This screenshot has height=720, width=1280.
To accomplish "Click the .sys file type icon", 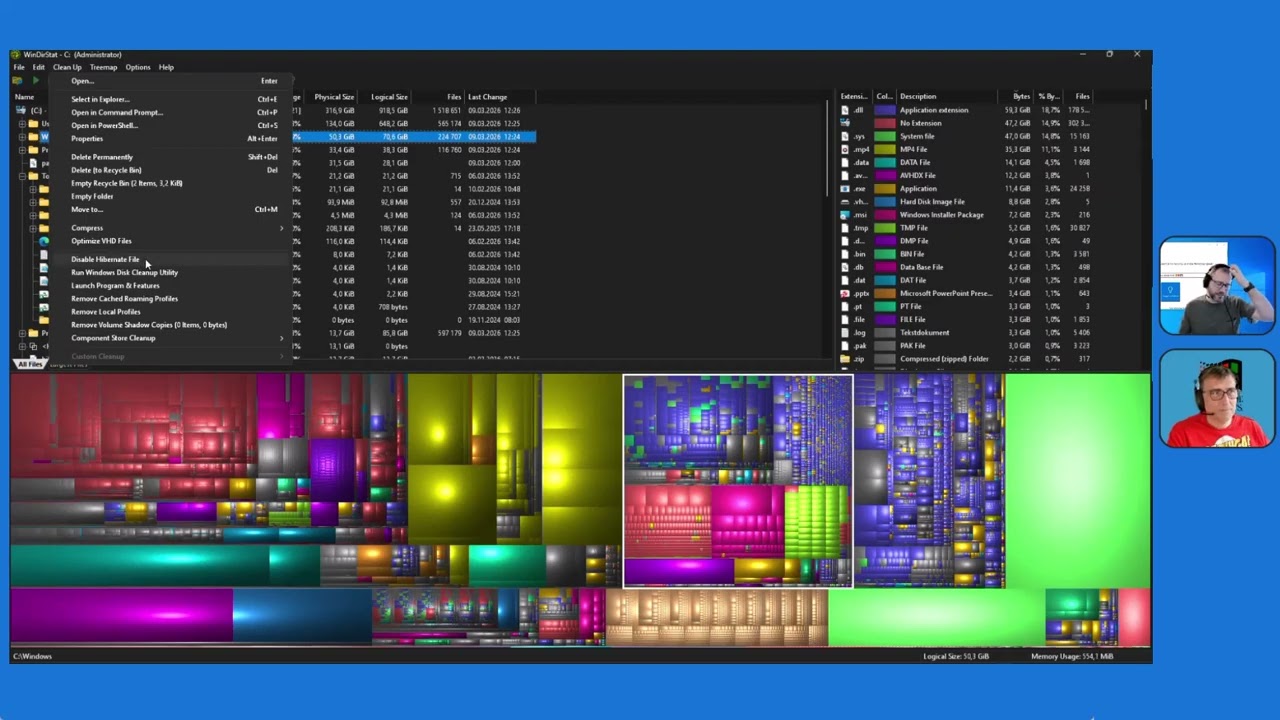I will [x=845, y=136].
